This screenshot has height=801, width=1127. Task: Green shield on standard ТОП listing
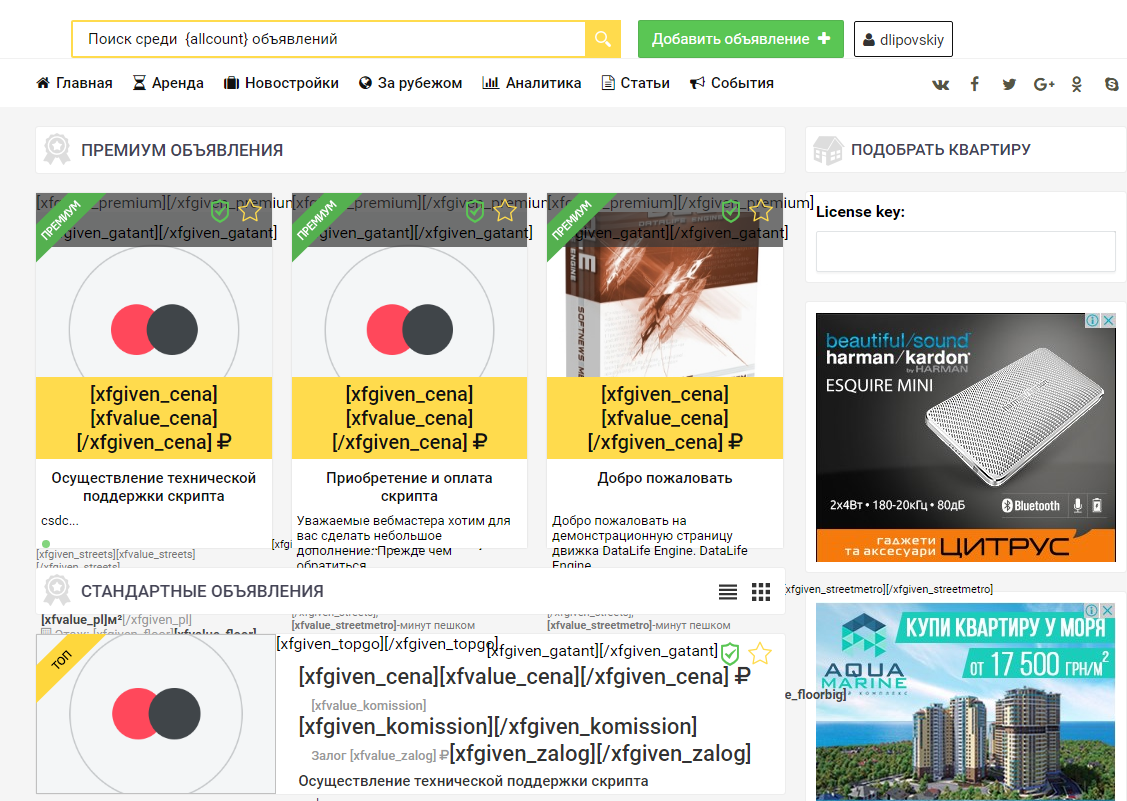(730, 654)
